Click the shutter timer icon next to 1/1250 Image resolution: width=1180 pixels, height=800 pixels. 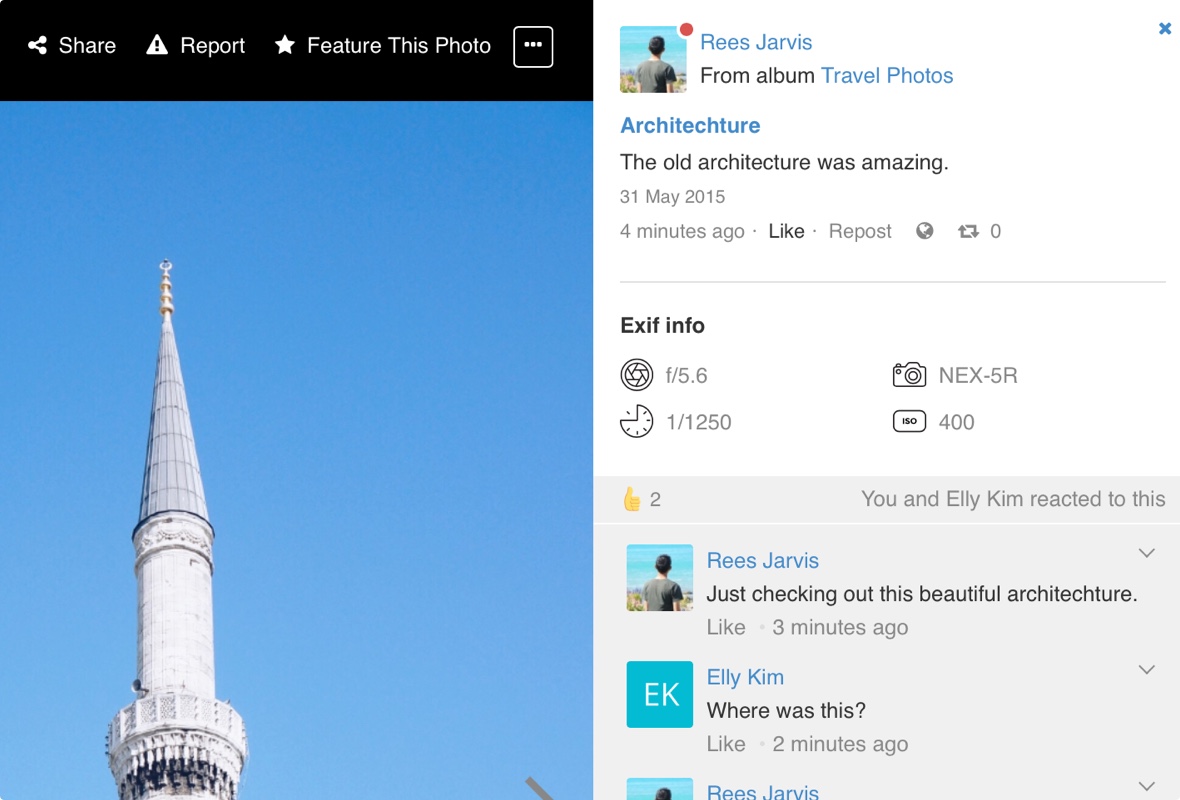coord(637,421)
